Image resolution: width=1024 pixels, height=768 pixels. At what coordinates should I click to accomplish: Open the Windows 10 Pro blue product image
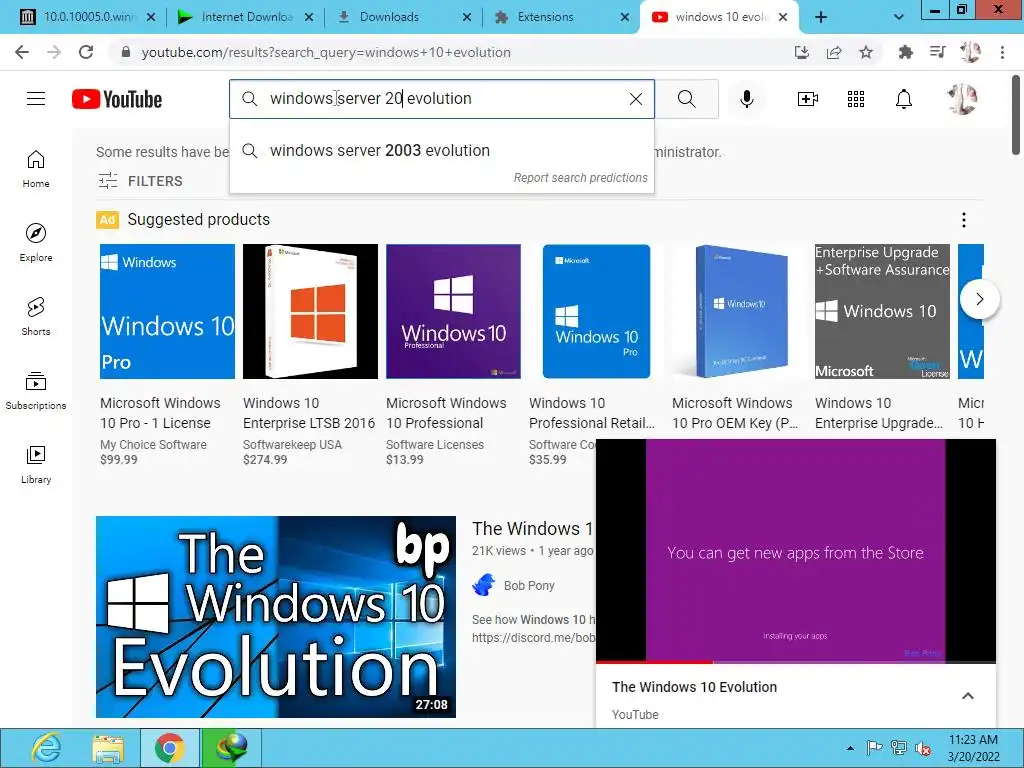tap(167, 312)
